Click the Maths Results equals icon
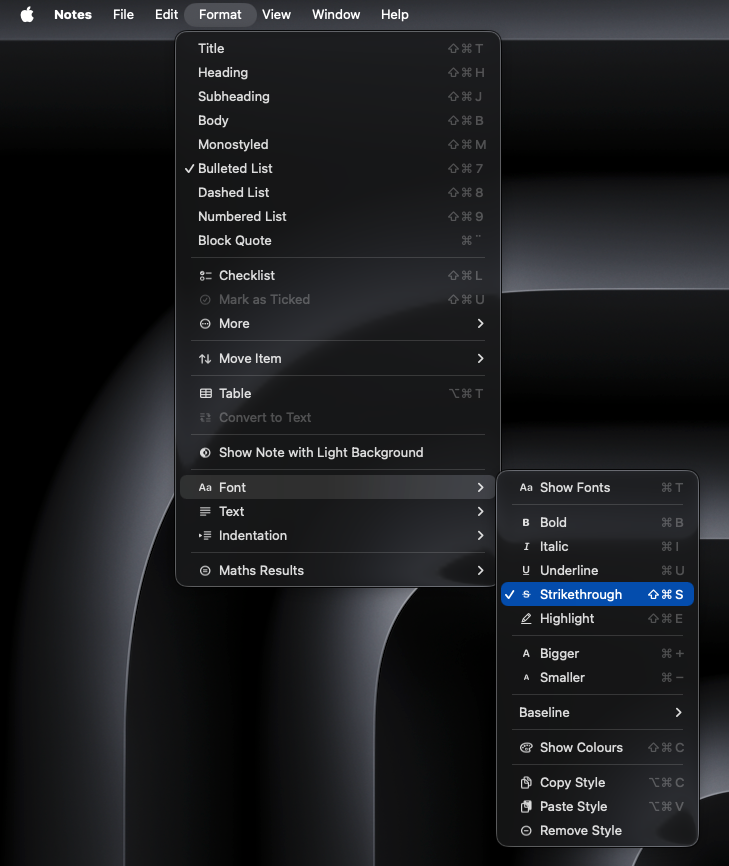 point(205,571)
